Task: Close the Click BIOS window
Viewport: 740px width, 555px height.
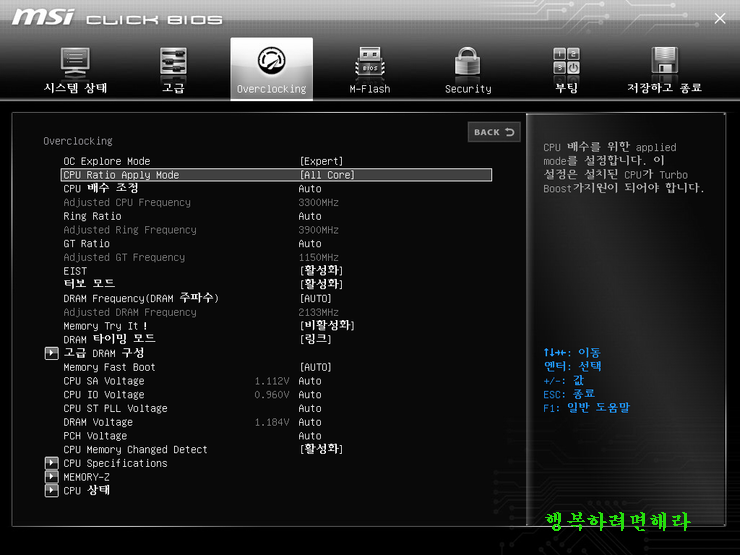Action: (x=720, y=18)
